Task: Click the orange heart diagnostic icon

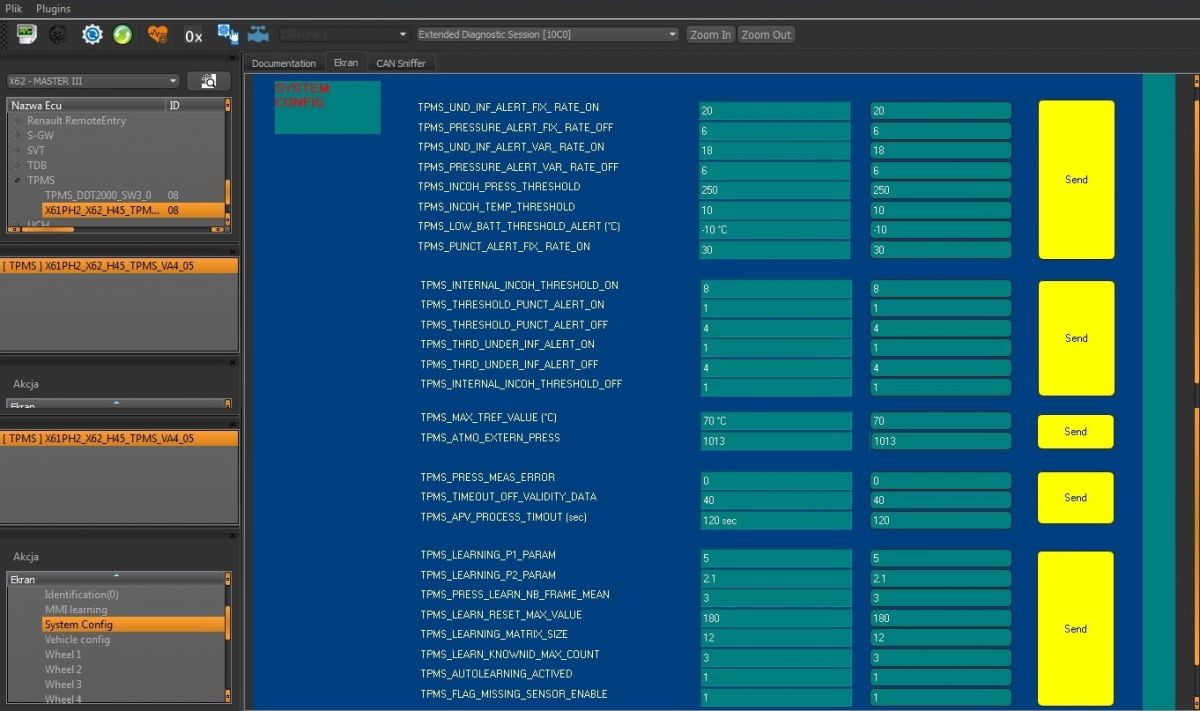Action: (x=157, y=35)
